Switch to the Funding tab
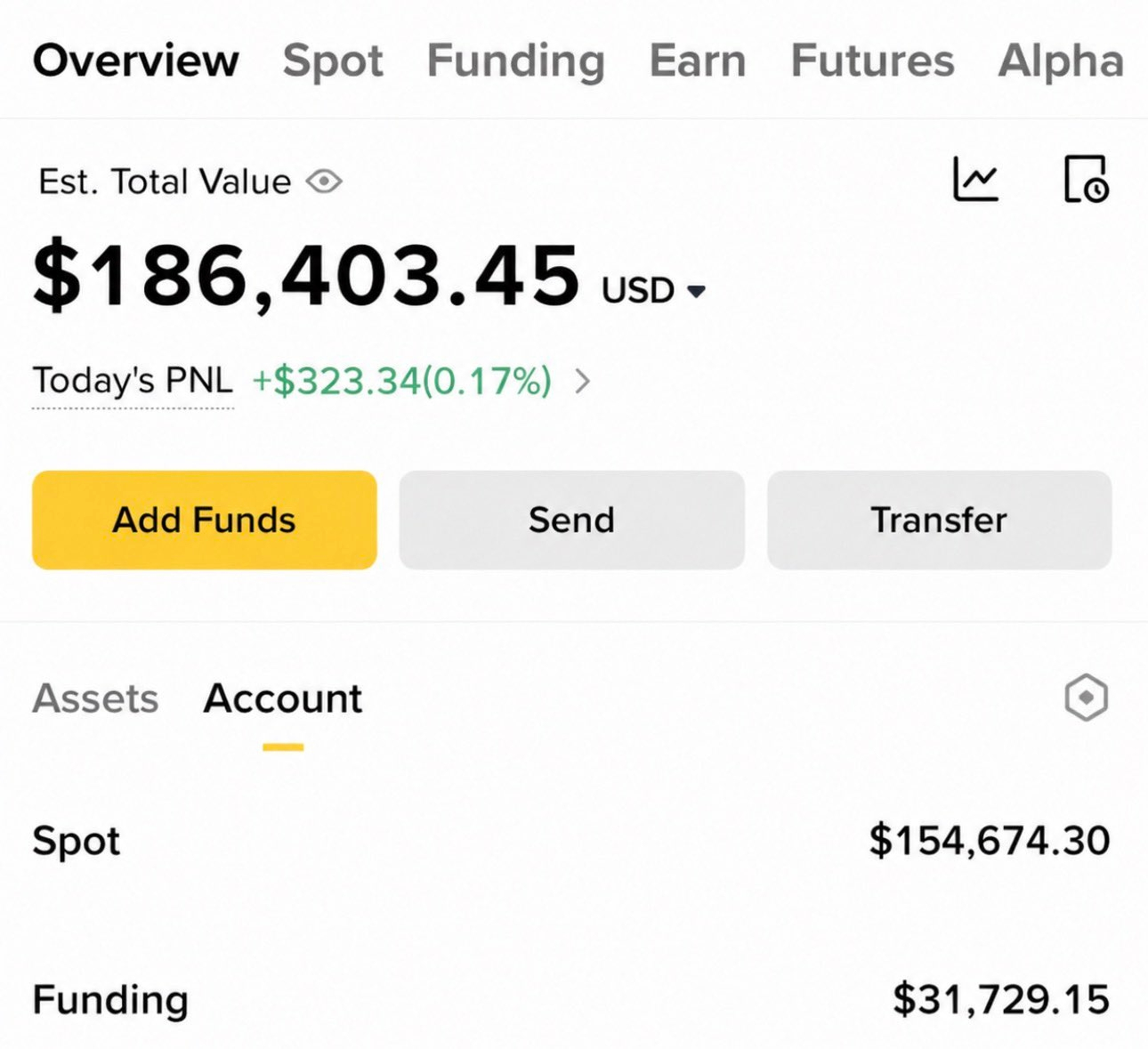Screen dimensions: 1148x1049 pos(516,61)
